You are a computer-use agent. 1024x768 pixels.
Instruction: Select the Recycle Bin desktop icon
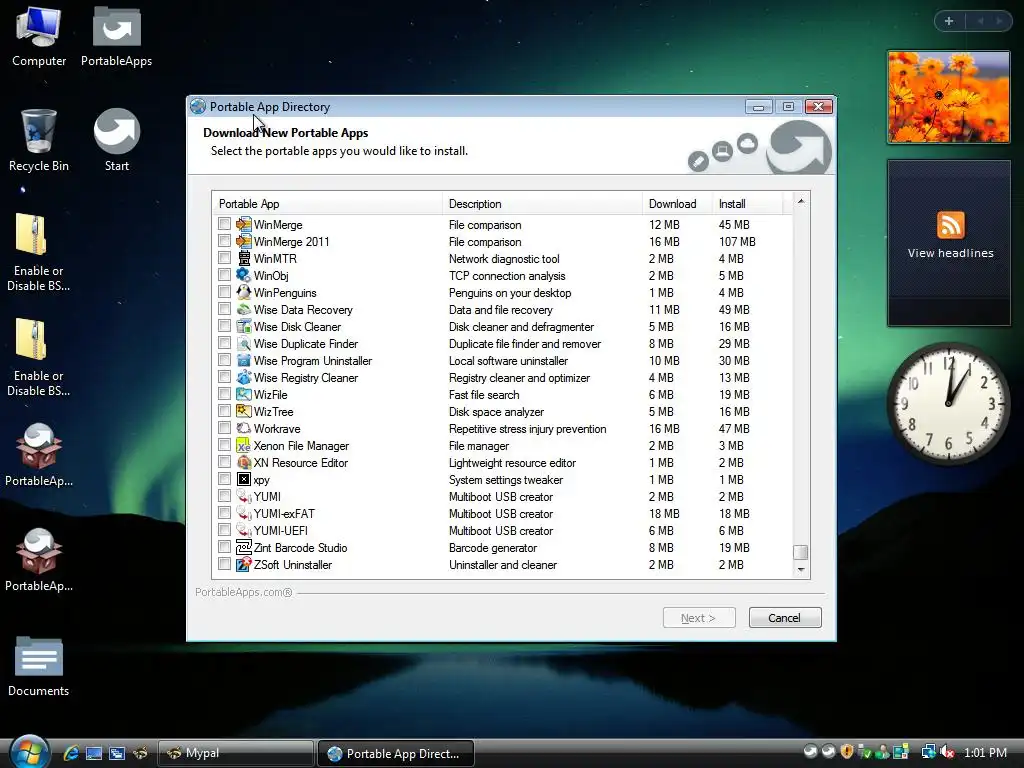tap(39, 140)
